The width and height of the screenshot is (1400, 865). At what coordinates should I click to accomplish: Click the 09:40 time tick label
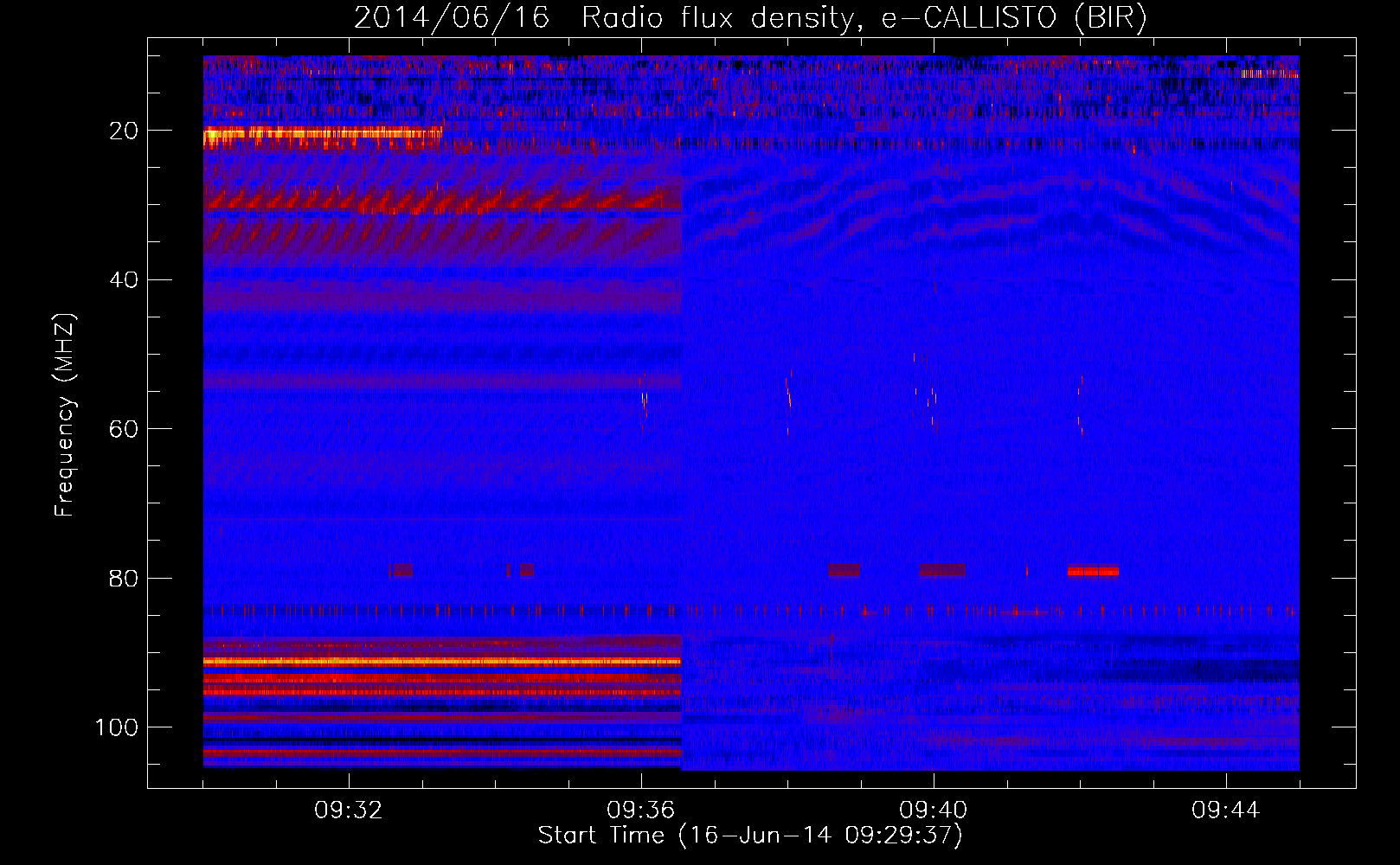[934, 811]
